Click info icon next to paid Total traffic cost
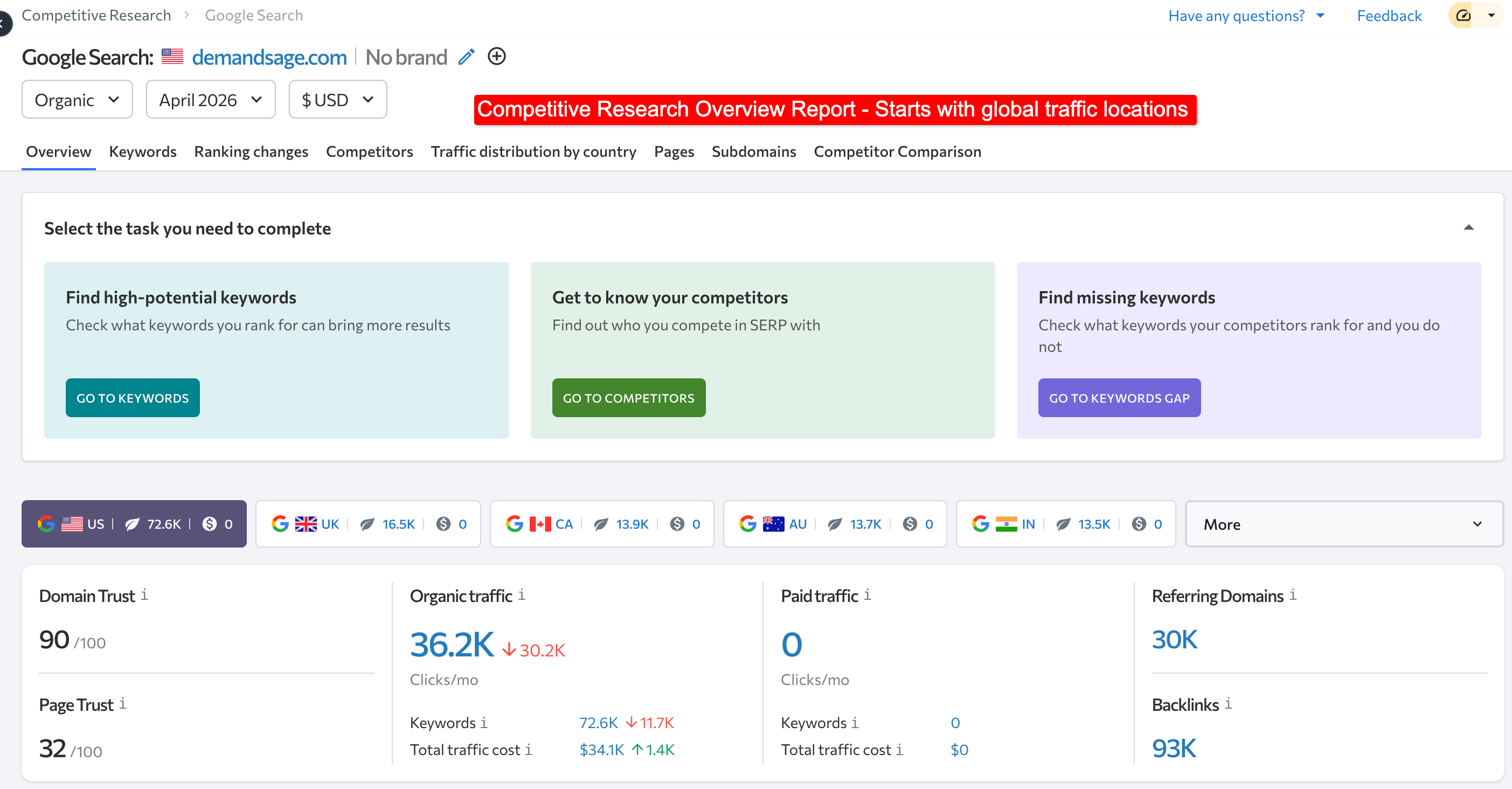 pos(899,750)
